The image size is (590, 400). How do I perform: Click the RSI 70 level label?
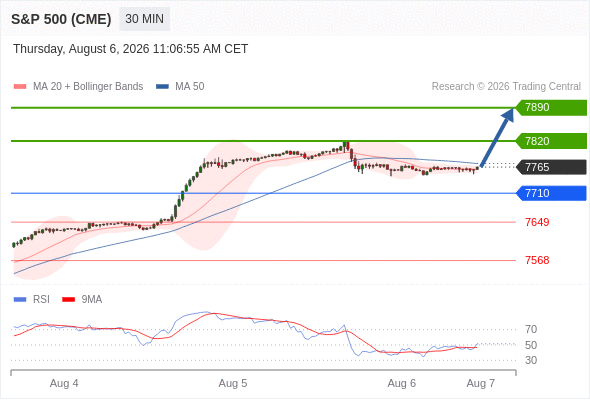(531, 330)
